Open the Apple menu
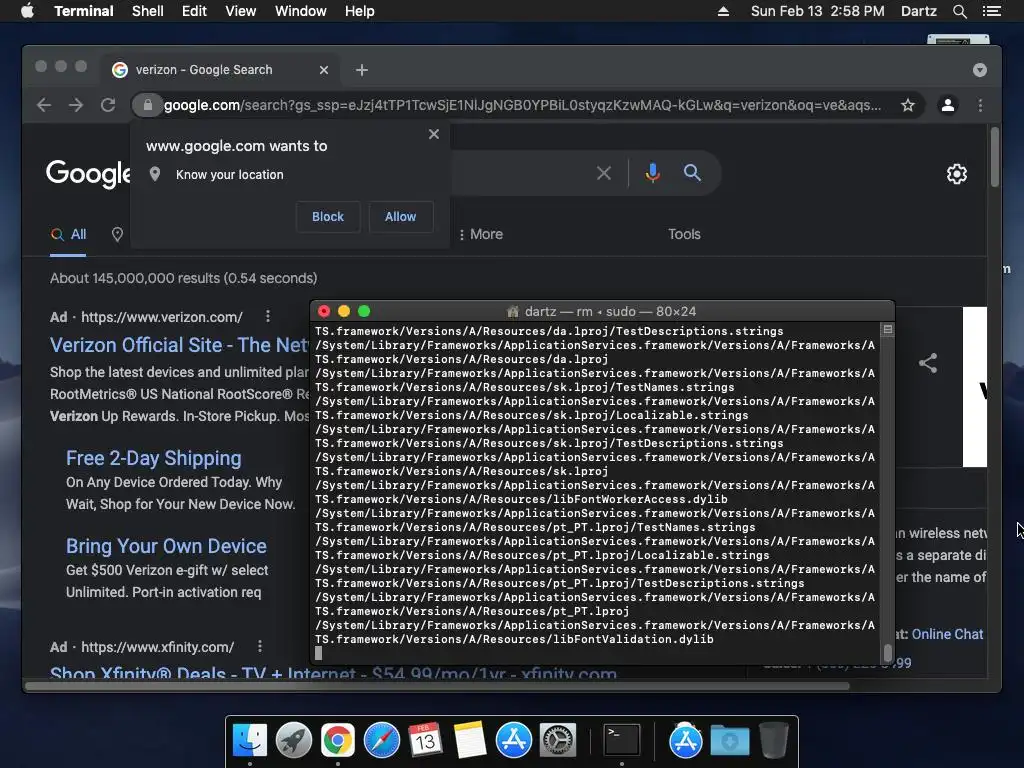 tap(27, 11)
